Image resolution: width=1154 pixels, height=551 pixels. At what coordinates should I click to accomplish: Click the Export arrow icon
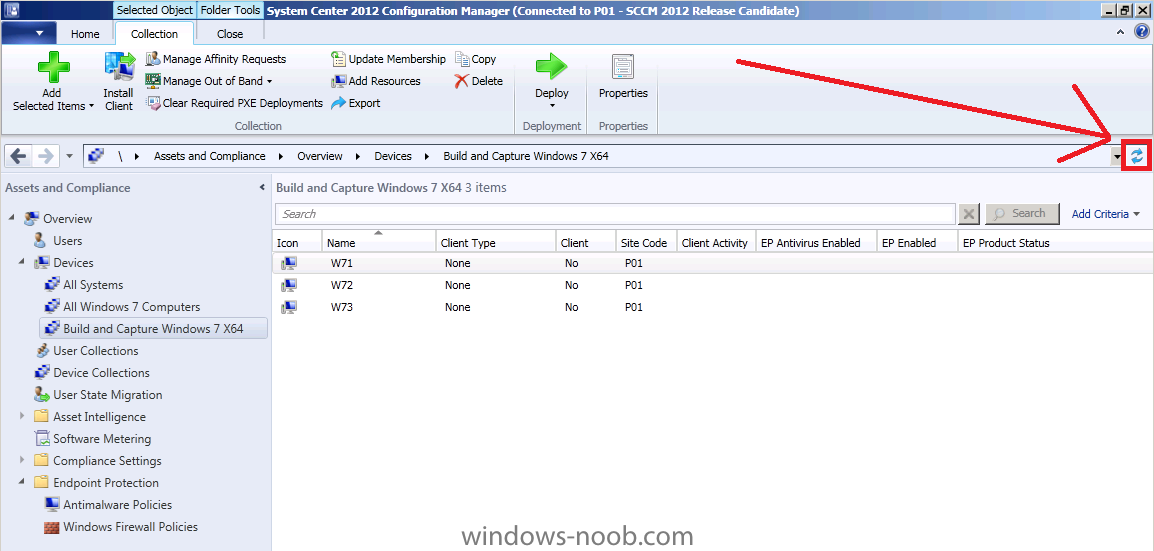point(338,103)
